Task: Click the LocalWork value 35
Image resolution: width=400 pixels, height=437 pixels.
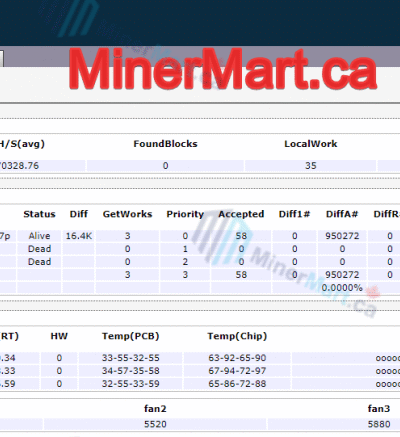Action: tap(311, 166)
